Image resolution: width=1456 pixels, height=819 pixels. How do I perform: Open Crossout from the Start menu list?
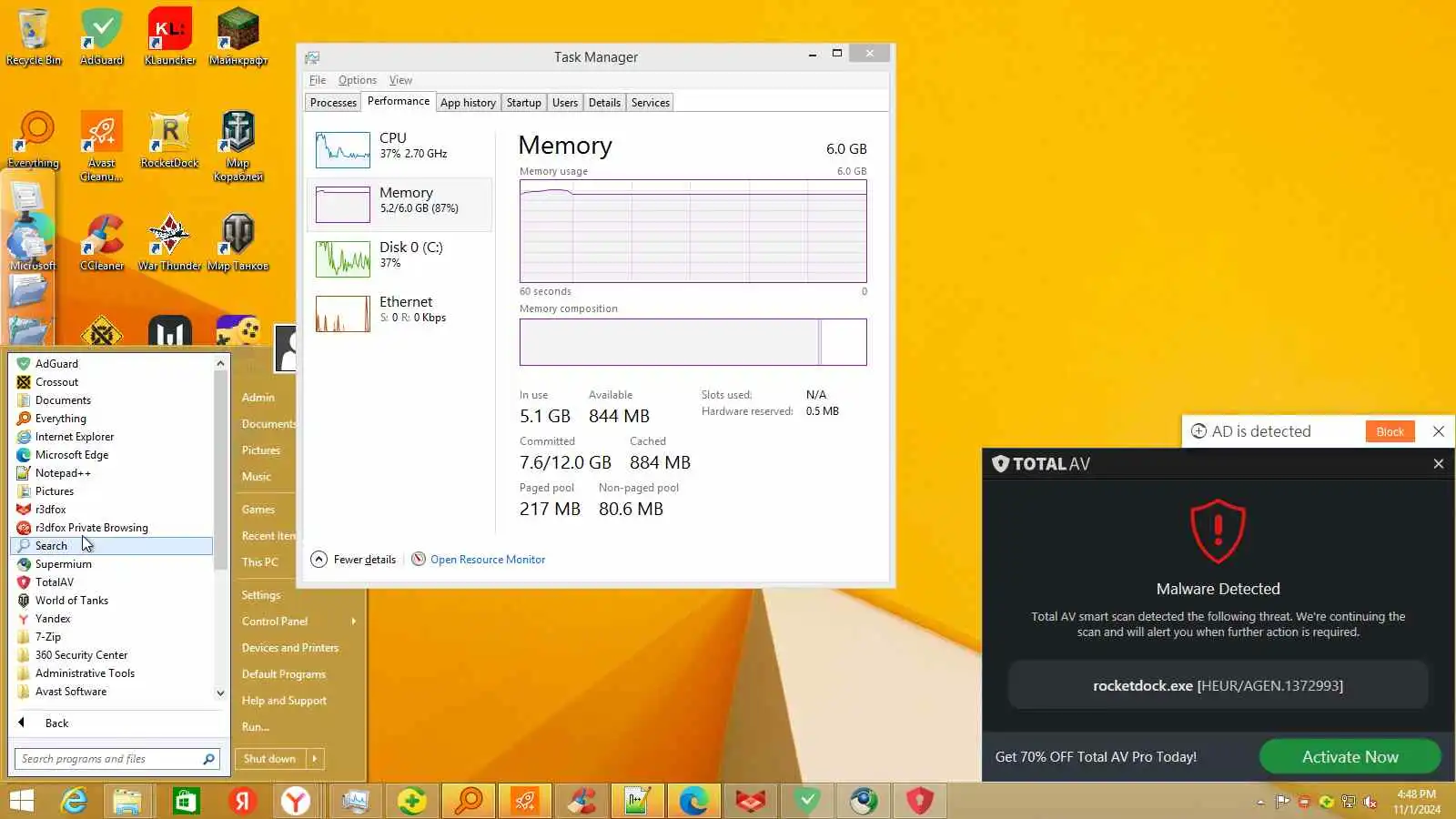[113, 382]
